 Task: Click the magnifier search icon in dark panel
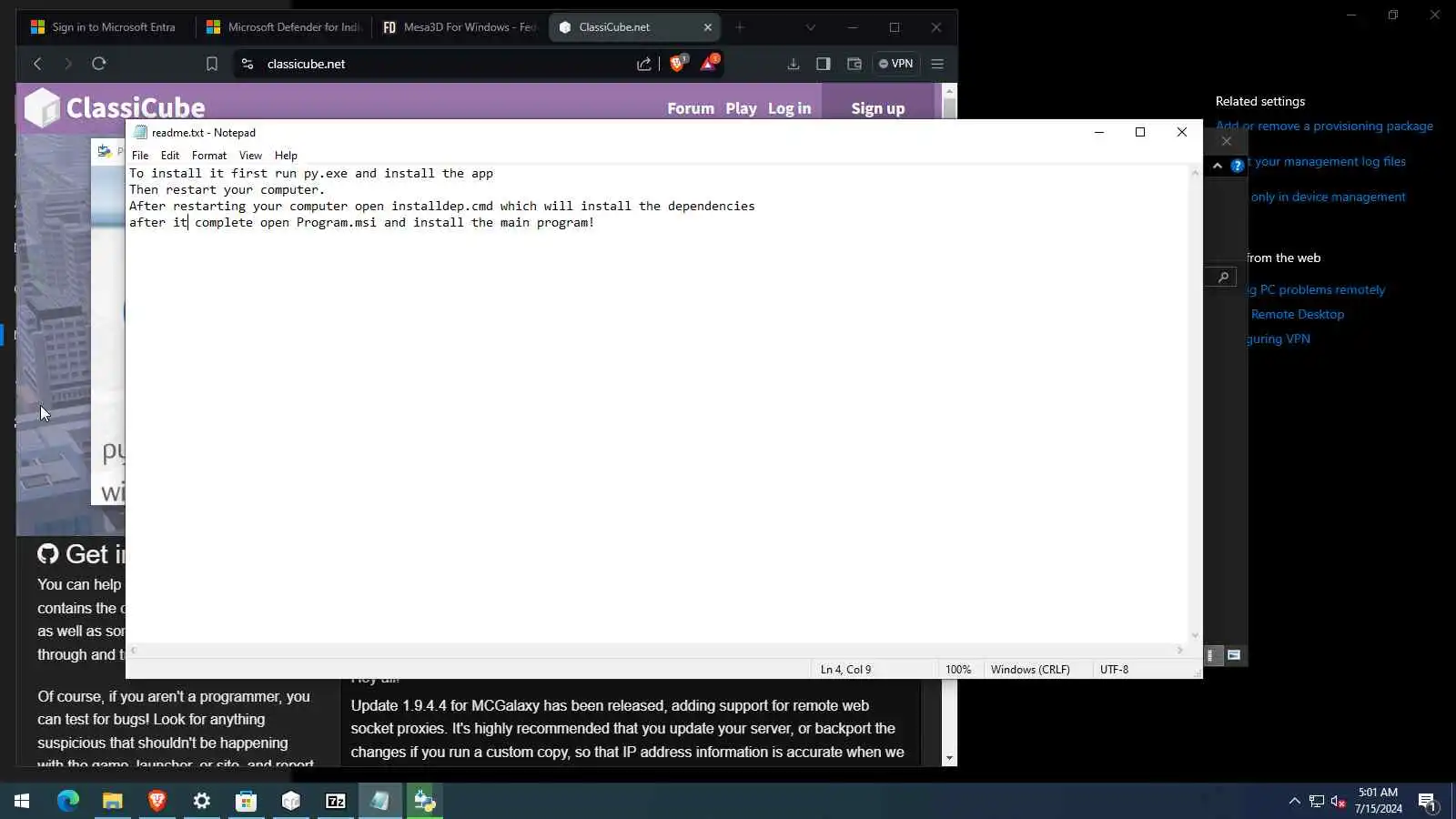(x=1223, y=278)
